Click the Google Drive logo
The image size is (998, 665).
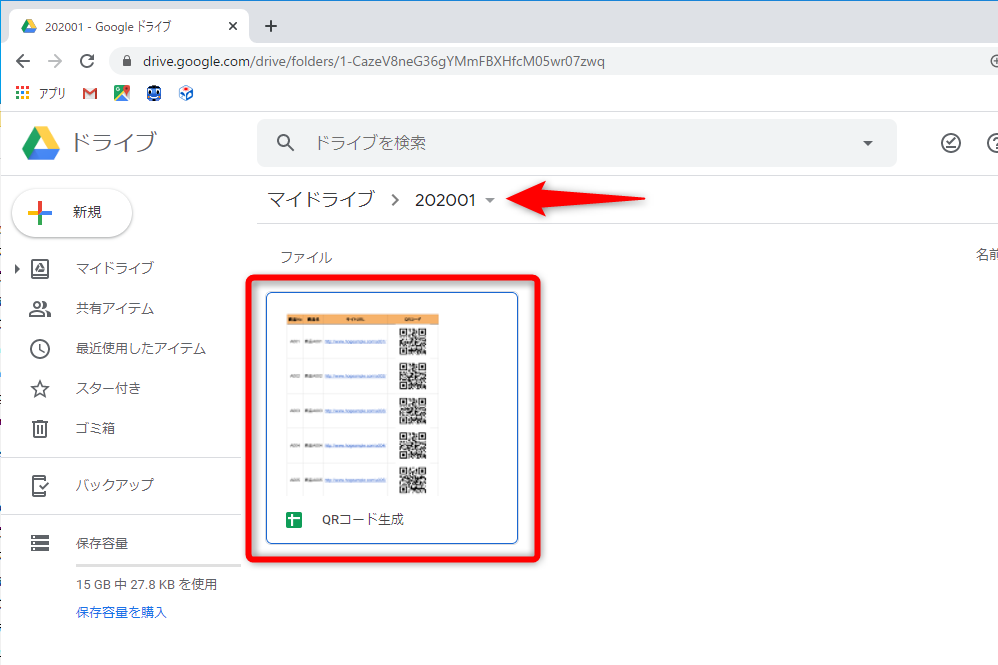click(x=41, y=143)
